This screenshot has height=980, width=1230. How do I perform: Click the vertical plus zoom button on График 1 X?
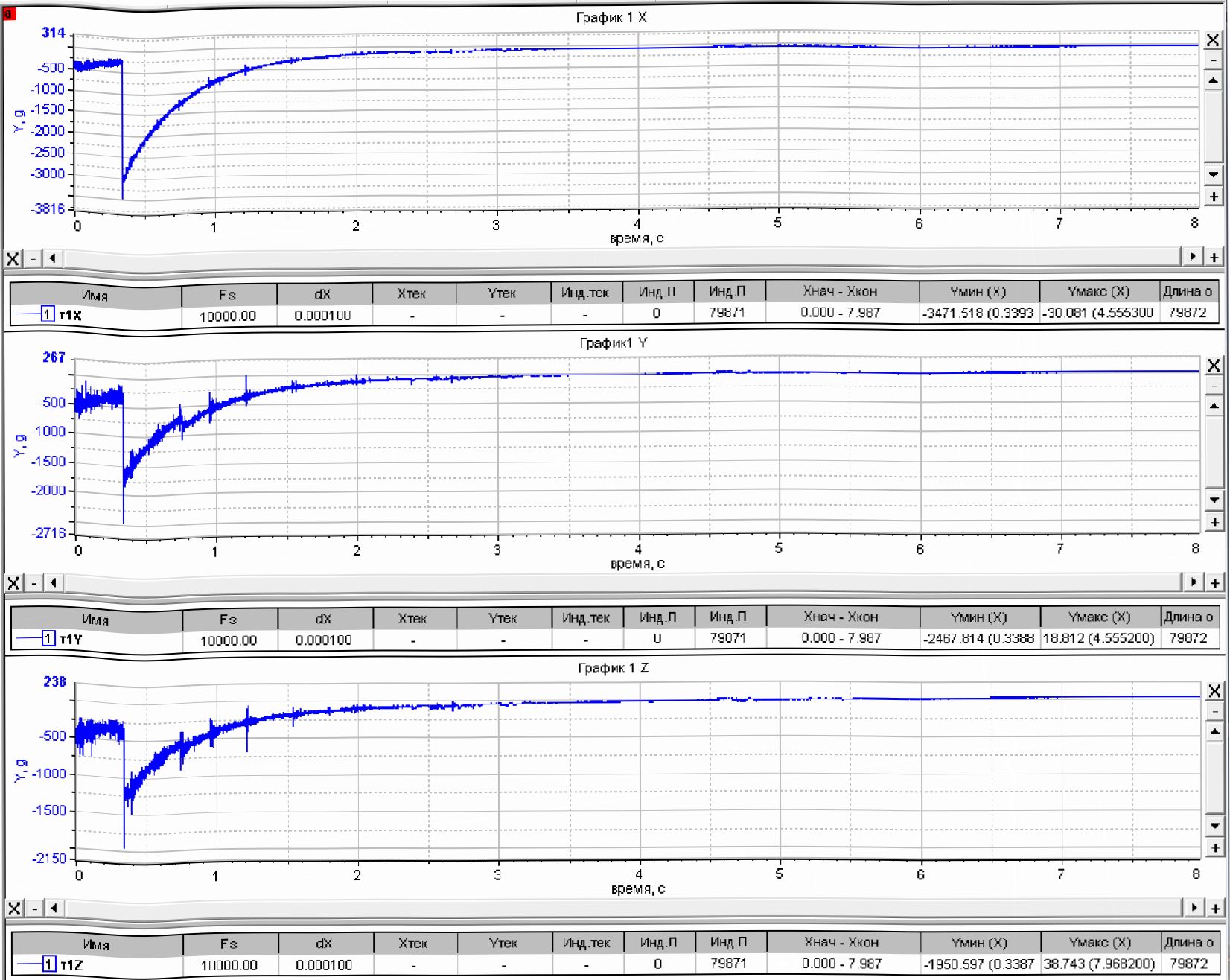pos(1214,197)
